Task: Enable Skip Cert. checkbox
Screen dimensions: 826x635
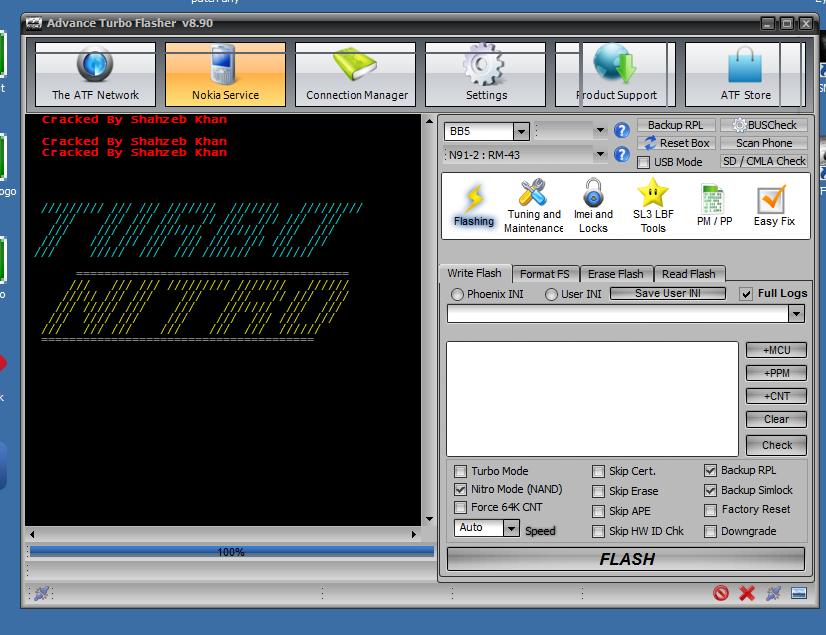Action: [598, 471]
